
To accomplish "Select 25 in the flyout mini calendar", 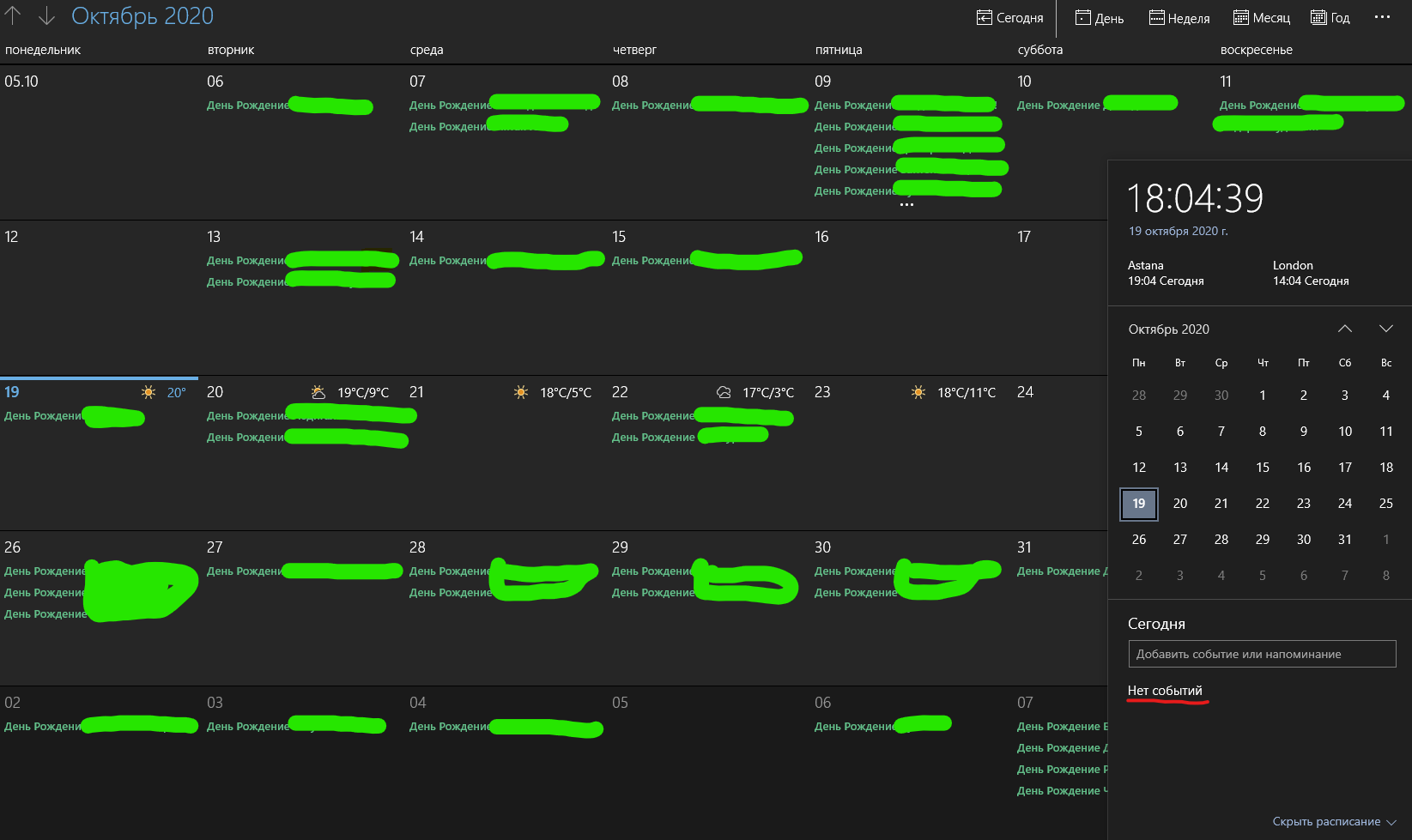I will point(1386,504).
